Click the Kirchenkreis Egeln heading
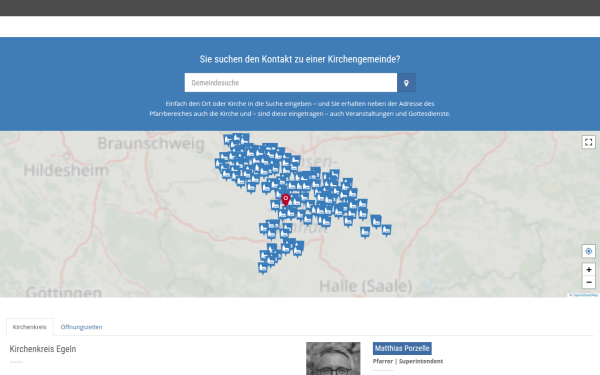Image resolution: width=600 pixels, height=375 pixels. click(43, 349)
